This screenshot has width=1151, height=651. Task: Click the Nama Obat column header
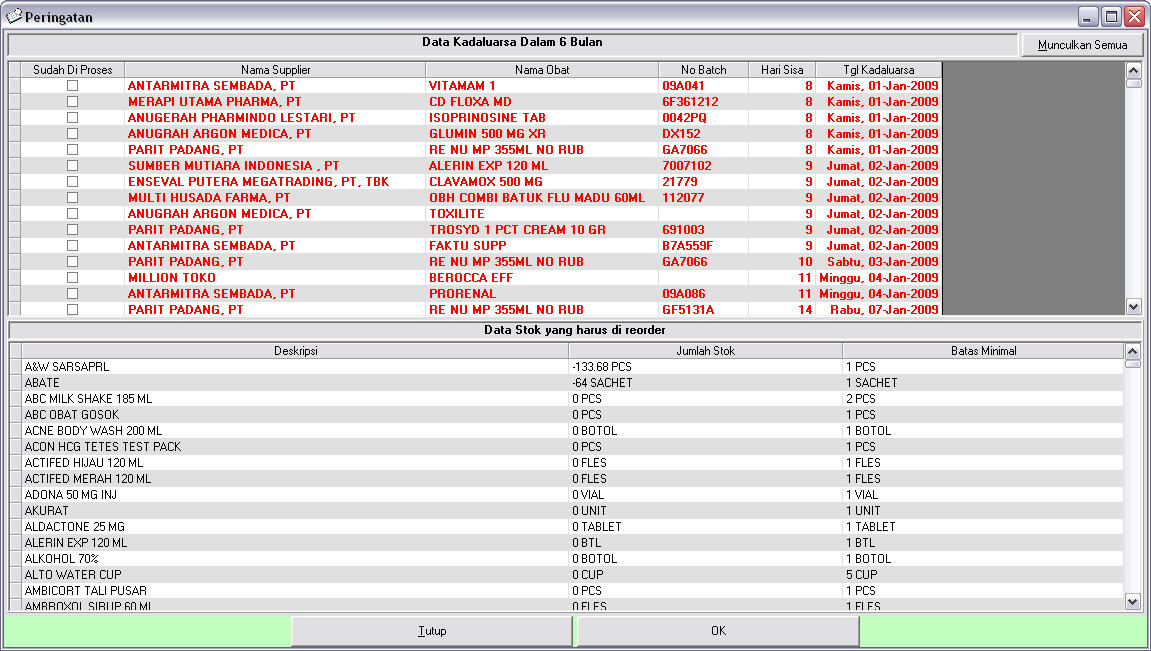542,70
